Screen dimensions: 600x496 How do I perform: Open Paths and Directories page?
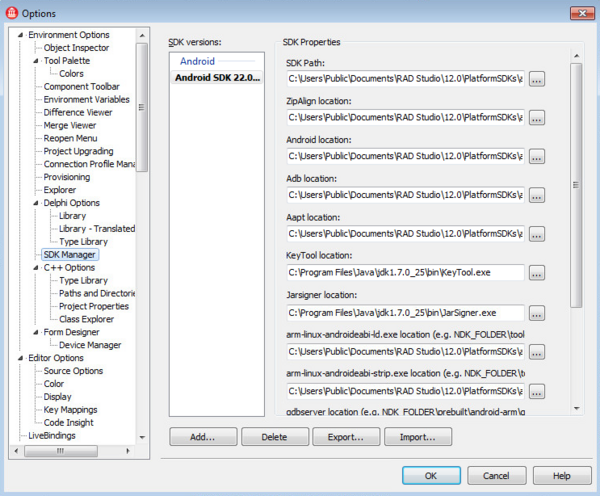click(97, 294)
